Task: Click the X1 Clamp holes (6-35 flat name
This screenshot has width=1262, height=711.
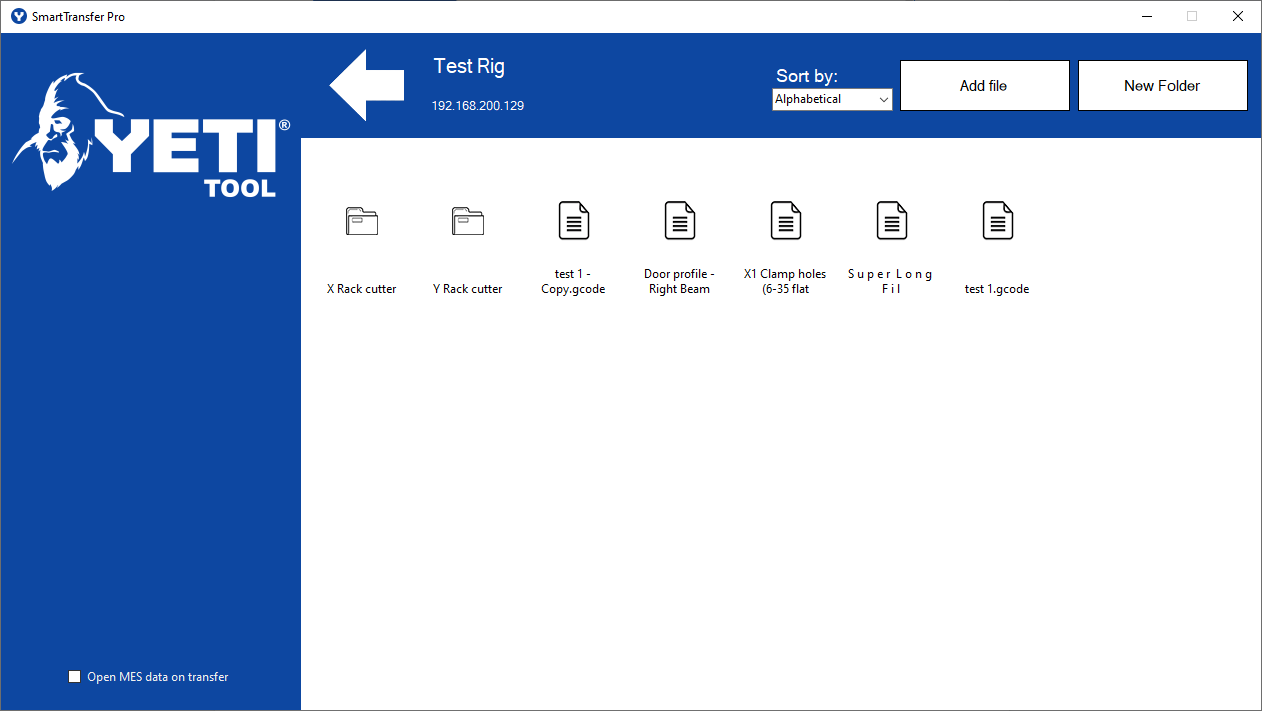Action: [785, 281]
